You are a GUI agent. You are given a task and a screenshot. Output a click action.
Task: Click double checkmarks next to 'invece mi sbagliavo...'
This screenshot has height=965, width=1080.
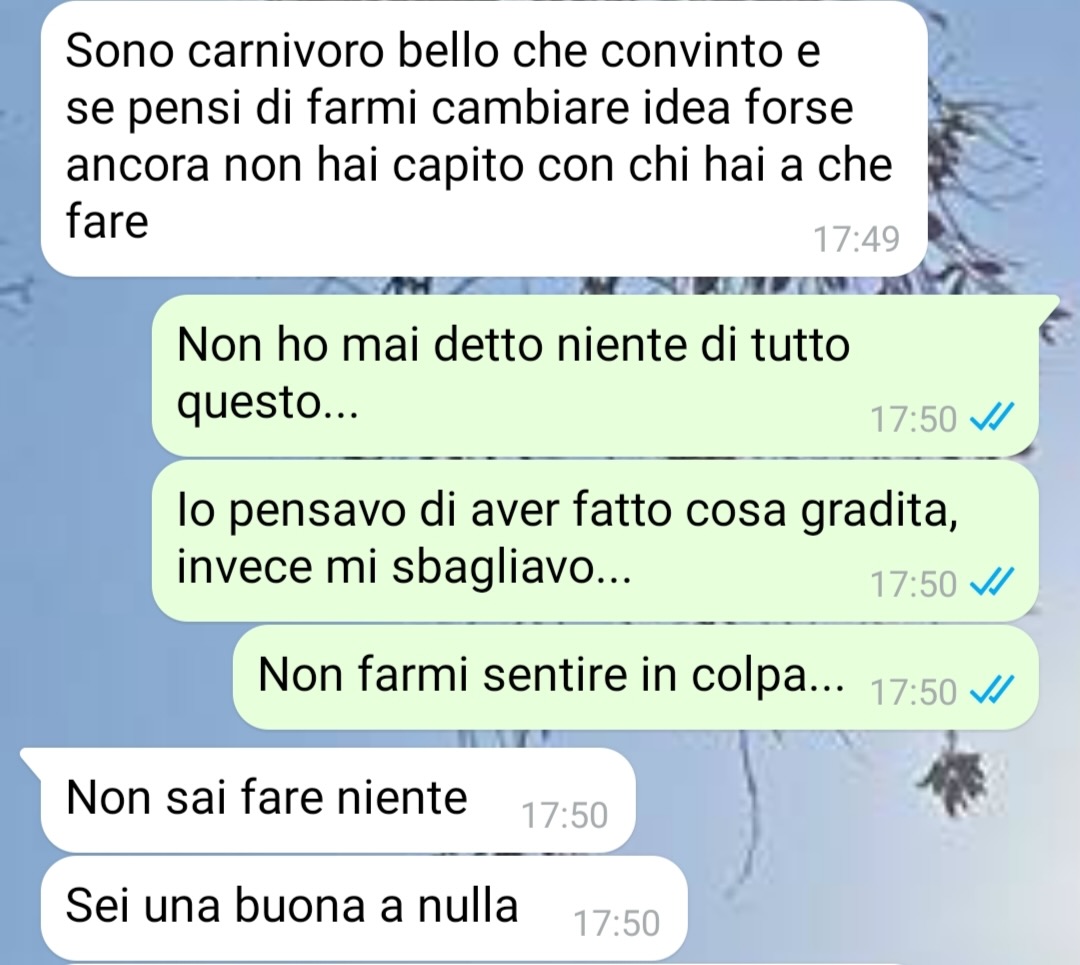pyautogui.click(x=992, y=582)
